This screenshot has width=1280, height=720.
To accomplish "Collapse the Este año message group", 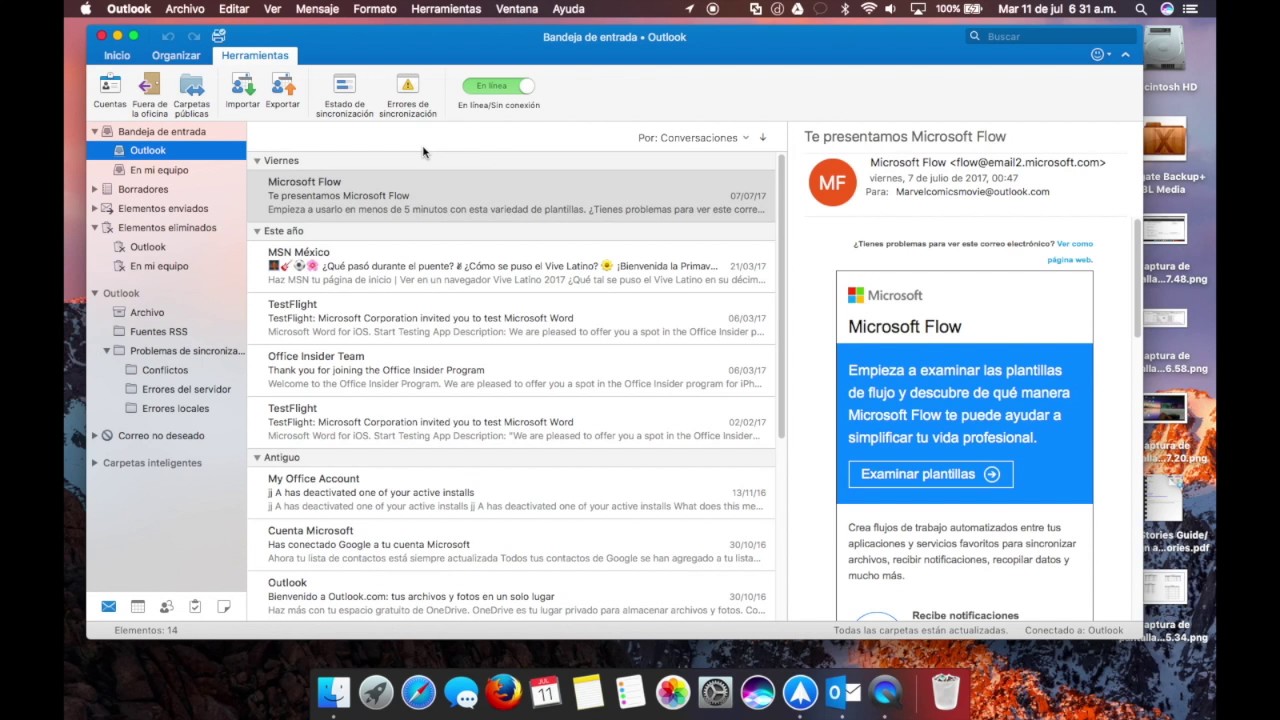I will point(257,231).
